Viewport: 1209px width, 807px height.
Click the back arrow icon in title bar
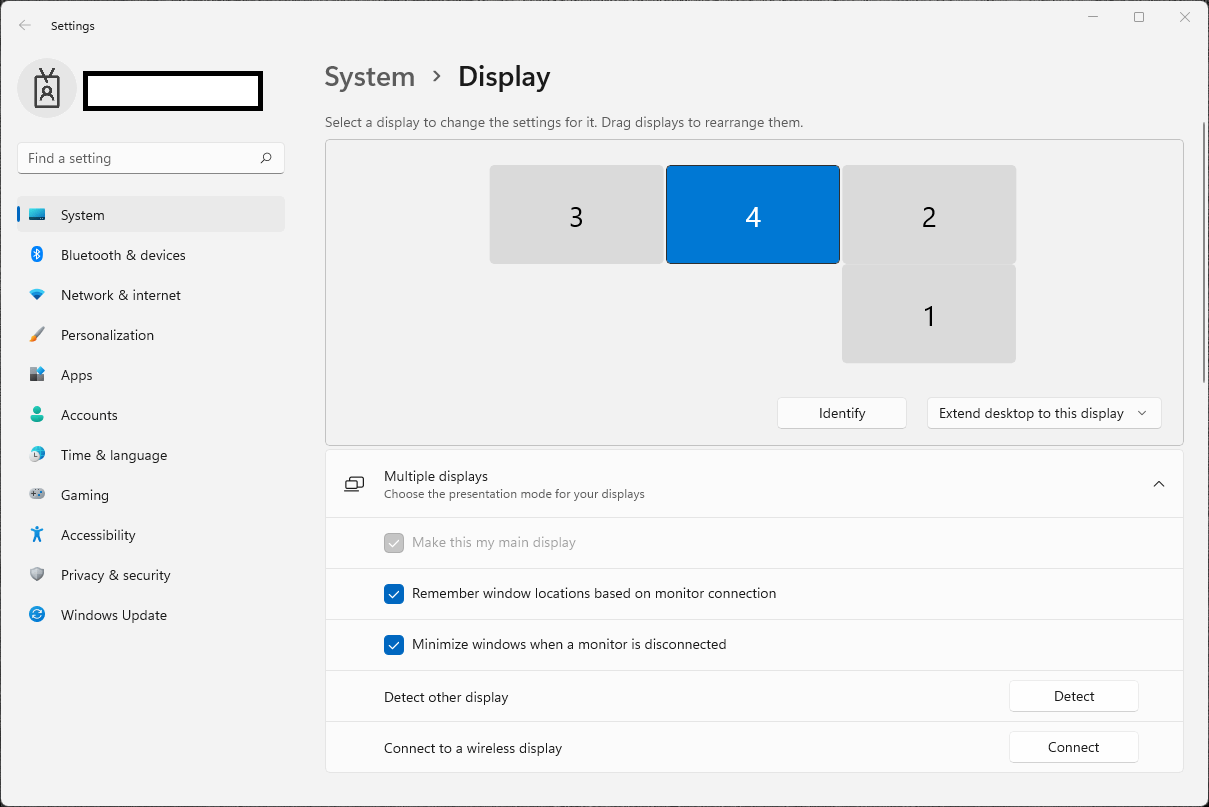pos(25,25)
